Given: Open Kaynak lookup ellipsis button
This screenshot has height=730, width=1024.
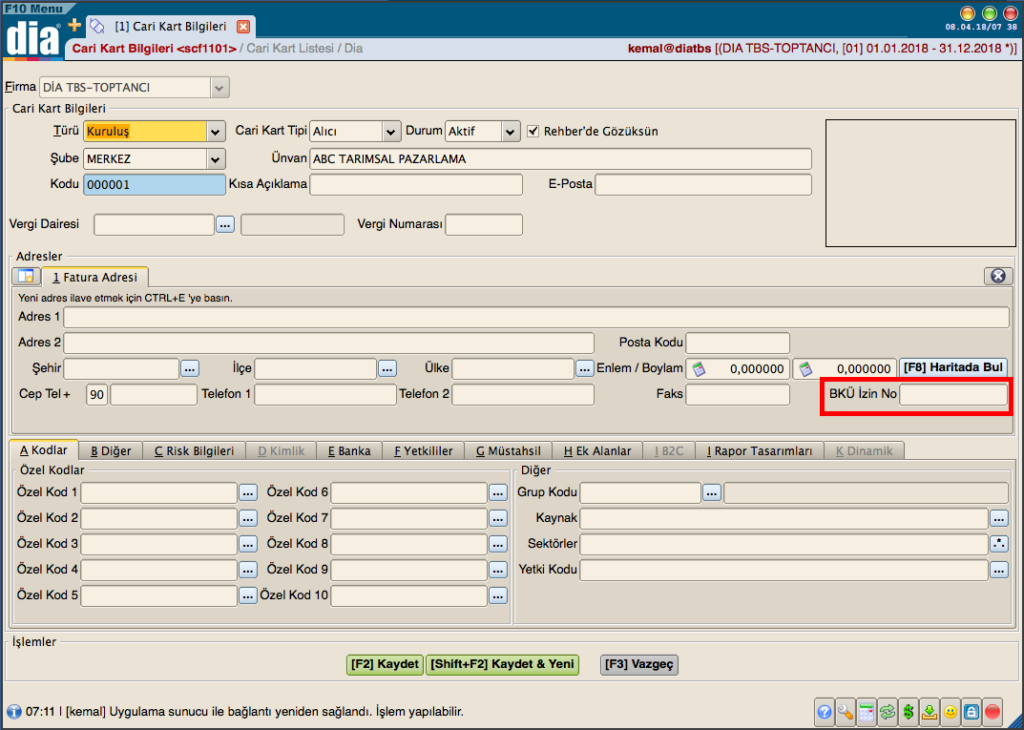Looking at the screenshot, I should coord(999,519).
